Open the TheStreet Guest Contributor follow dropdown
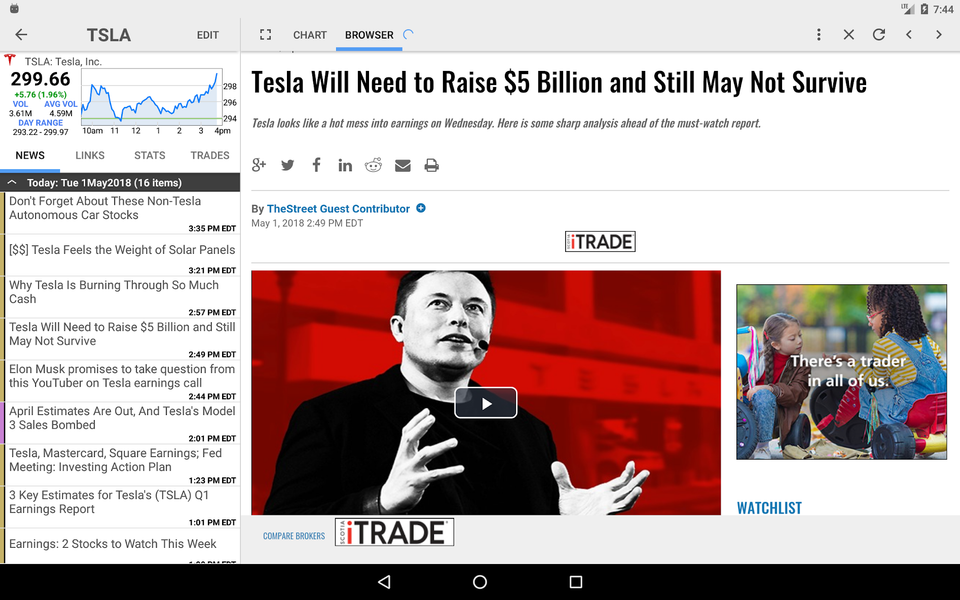Viewport: 960px width, 600px height. click(419, 208)
